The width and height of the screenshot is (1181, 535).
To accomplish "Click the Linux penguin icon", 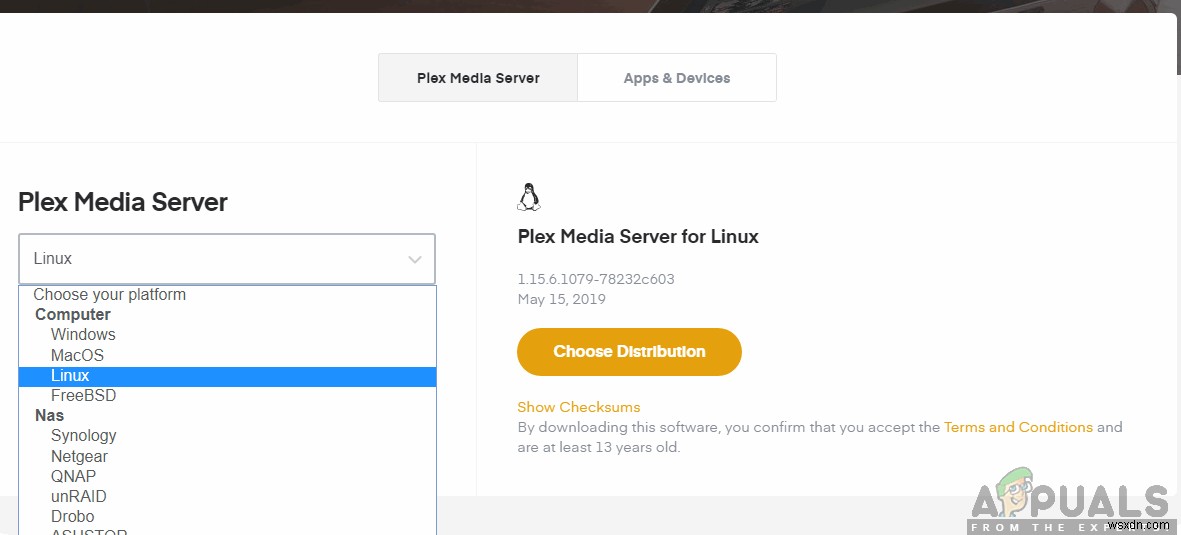I will pyautogui.click(x=529, y=197).
